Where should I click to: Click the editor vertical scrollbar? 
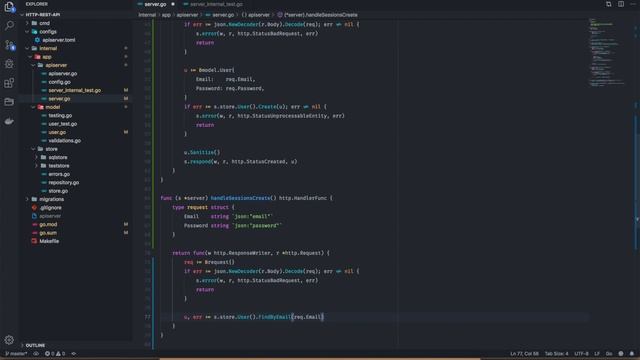coord(637,182)
